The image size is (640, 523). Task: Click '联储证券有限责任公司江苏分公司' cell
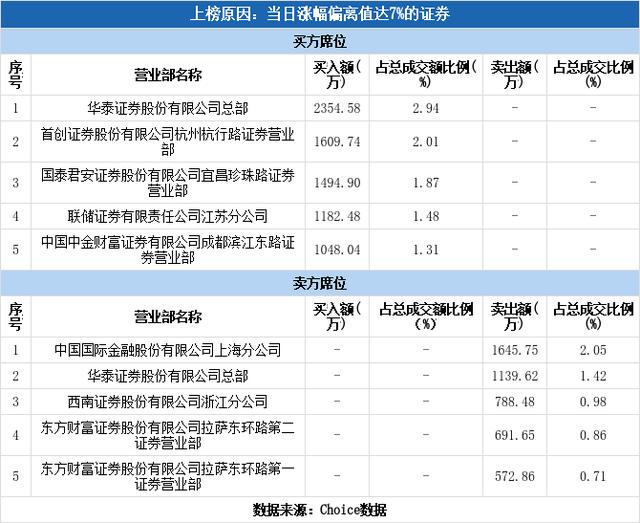(168, 216)
